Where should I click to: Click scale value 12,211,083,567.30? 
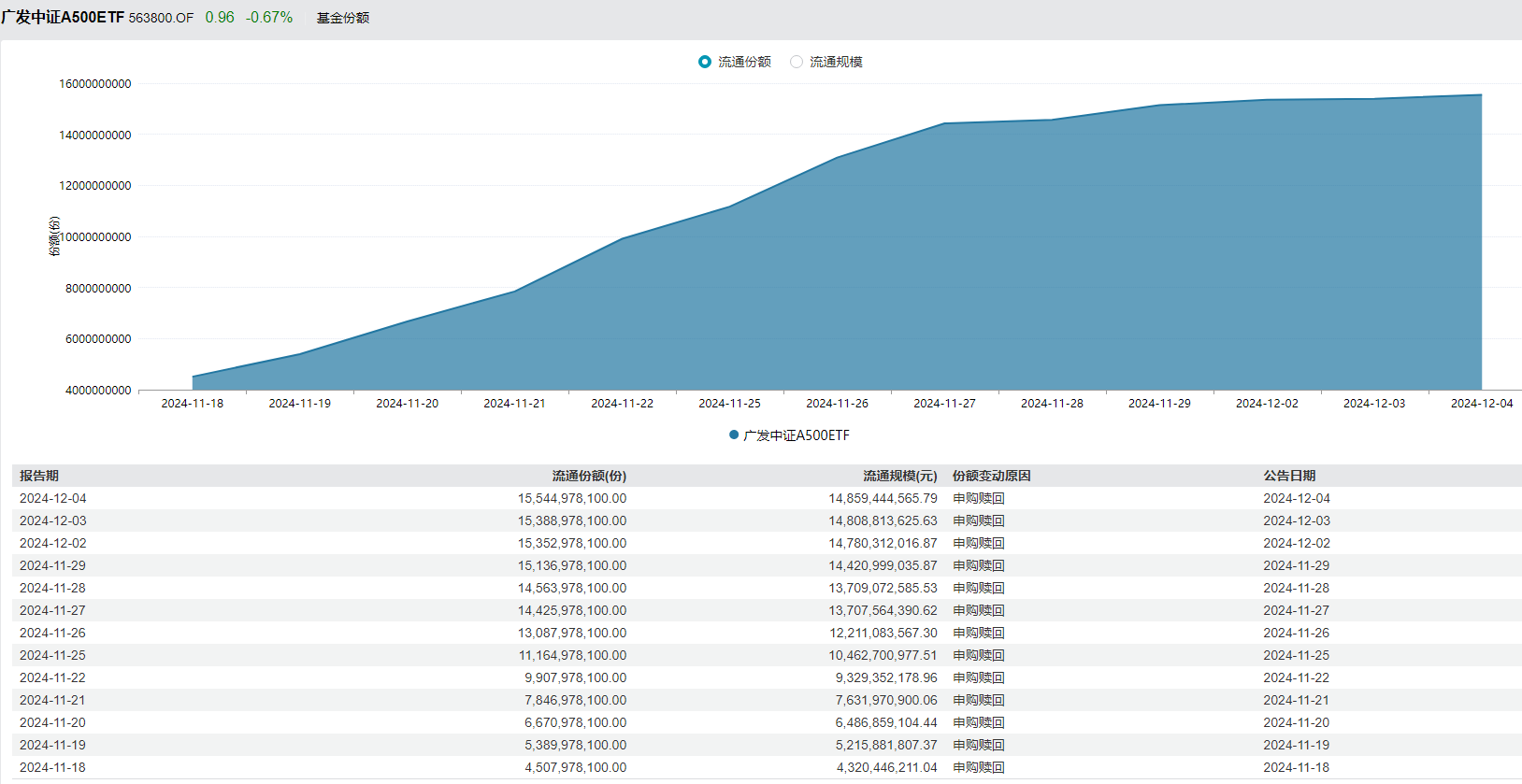click(883, 633)
